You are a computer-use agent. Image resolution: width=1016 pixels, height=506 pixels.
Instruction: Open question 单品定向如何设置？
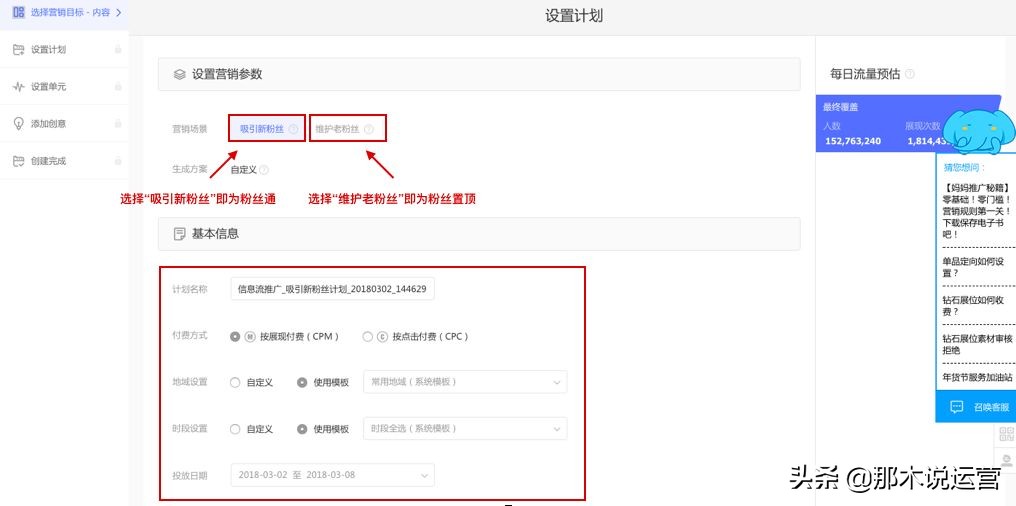point(974,267)
